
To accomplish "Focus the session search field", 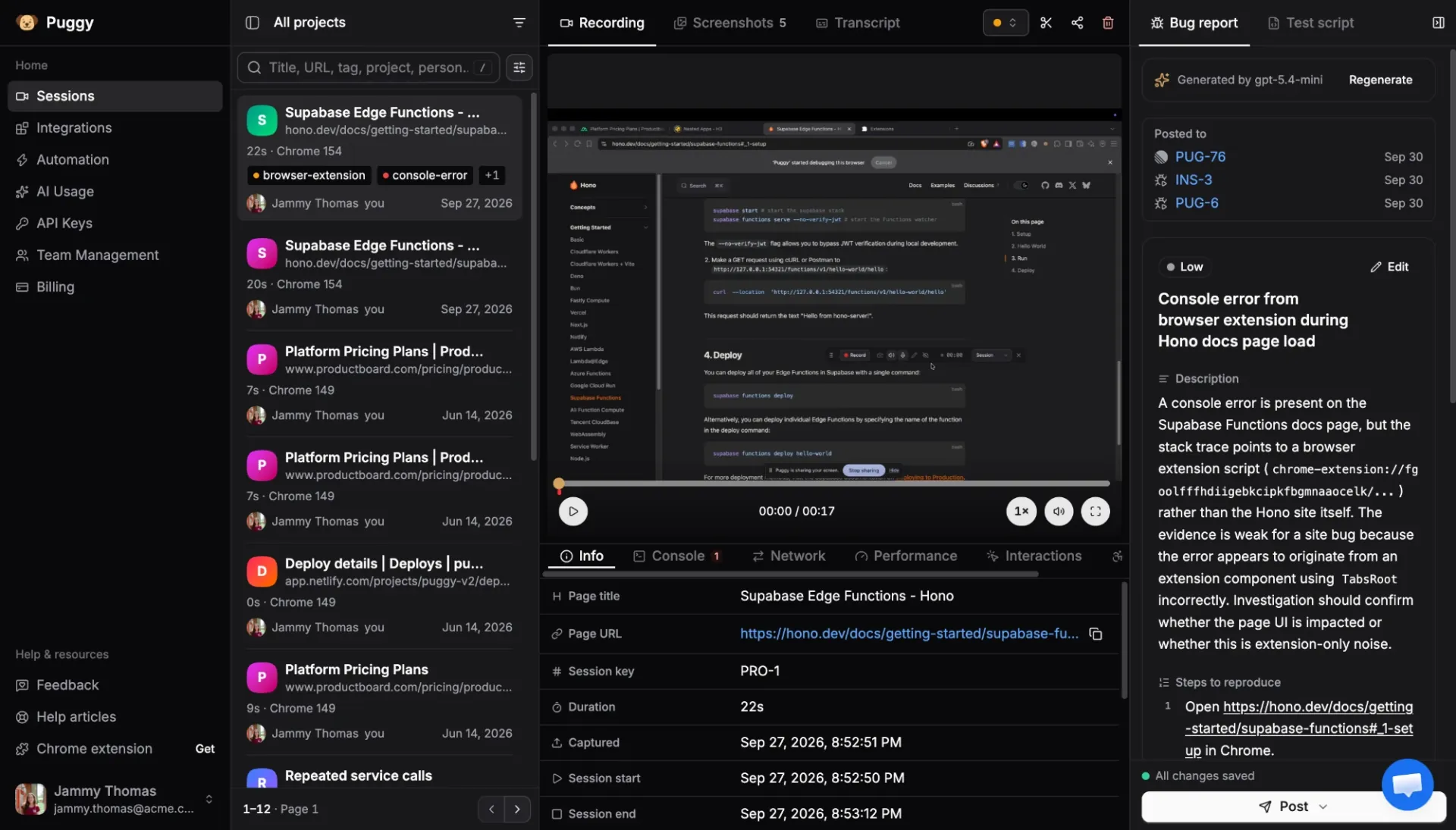I will (x=369, y=67).
